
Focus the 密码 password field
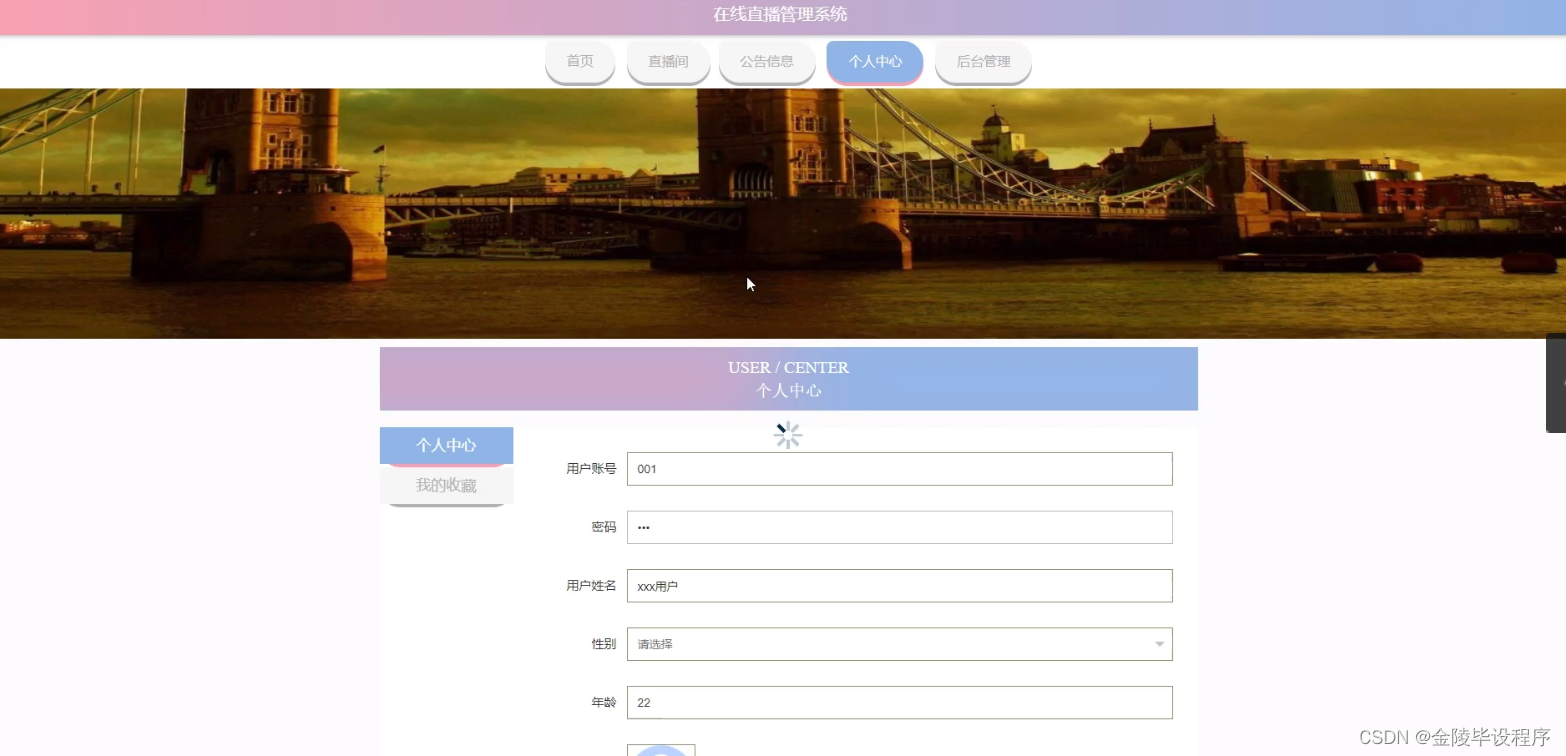click(899, 527)
